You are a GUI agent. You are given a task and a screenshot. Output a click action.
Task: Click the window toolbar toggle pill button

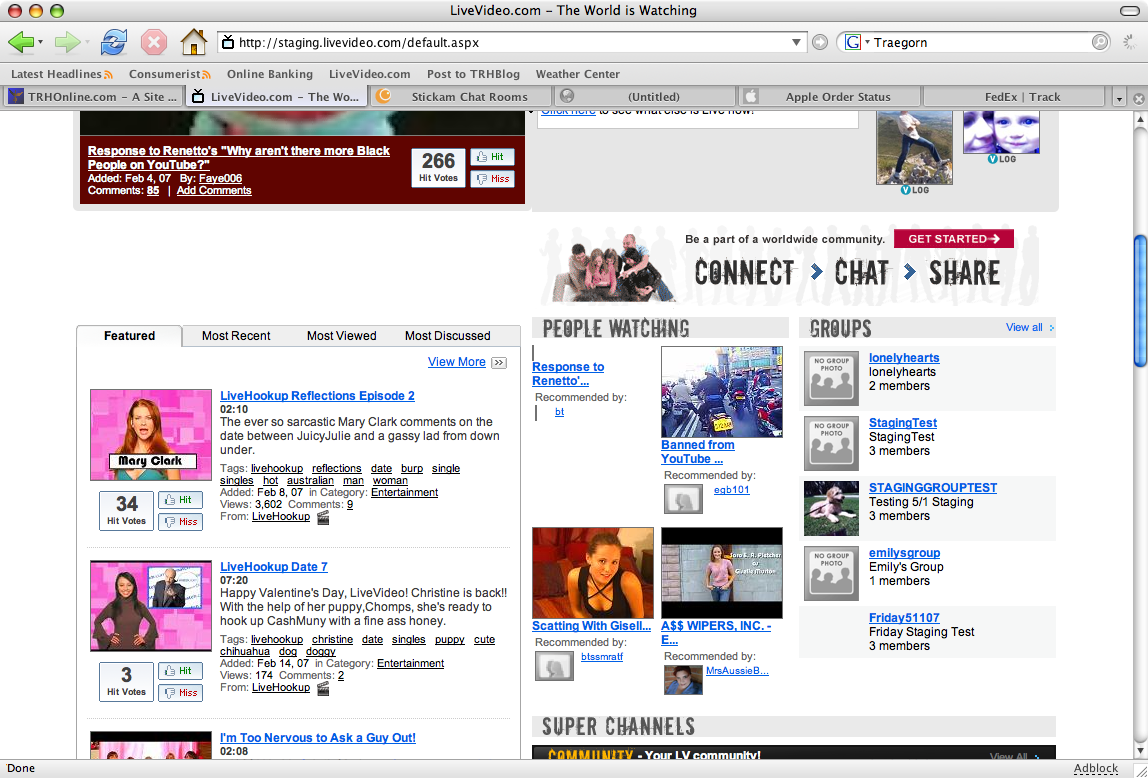point(1130,10)
